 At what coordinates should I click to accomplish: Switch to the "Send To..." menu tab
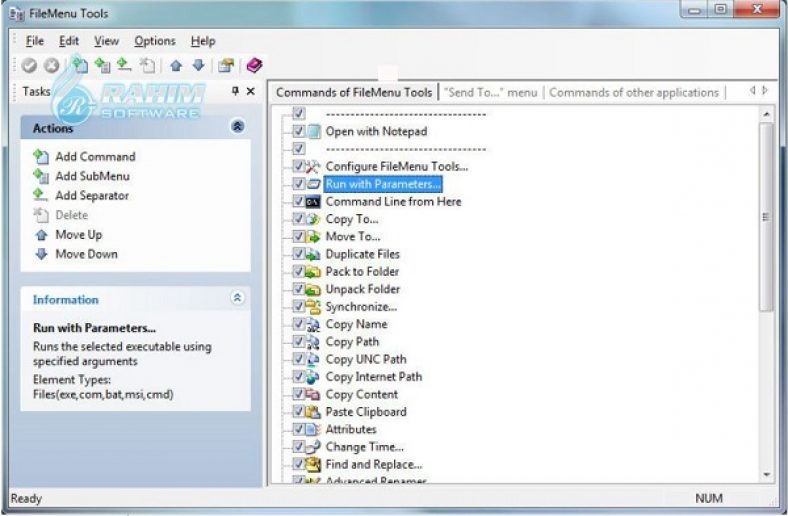[490, 93]
